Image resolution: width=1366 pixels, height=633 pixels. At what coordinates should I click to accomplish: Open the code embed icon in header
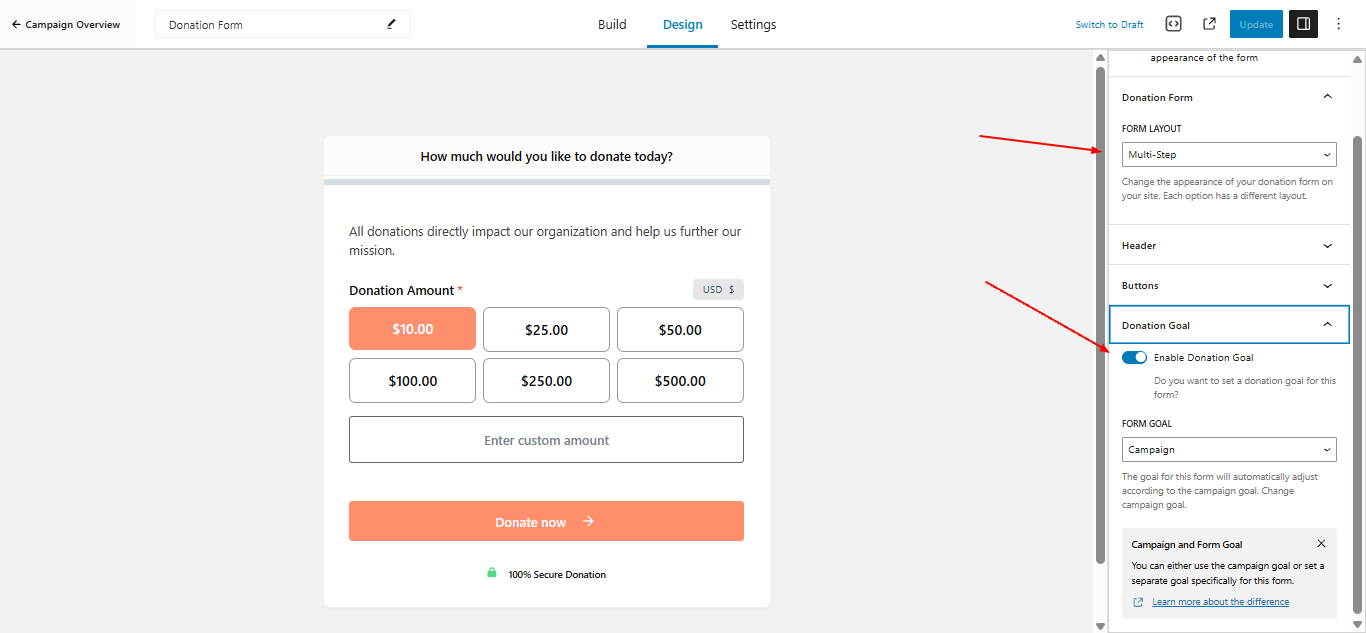click(1174, 24)
